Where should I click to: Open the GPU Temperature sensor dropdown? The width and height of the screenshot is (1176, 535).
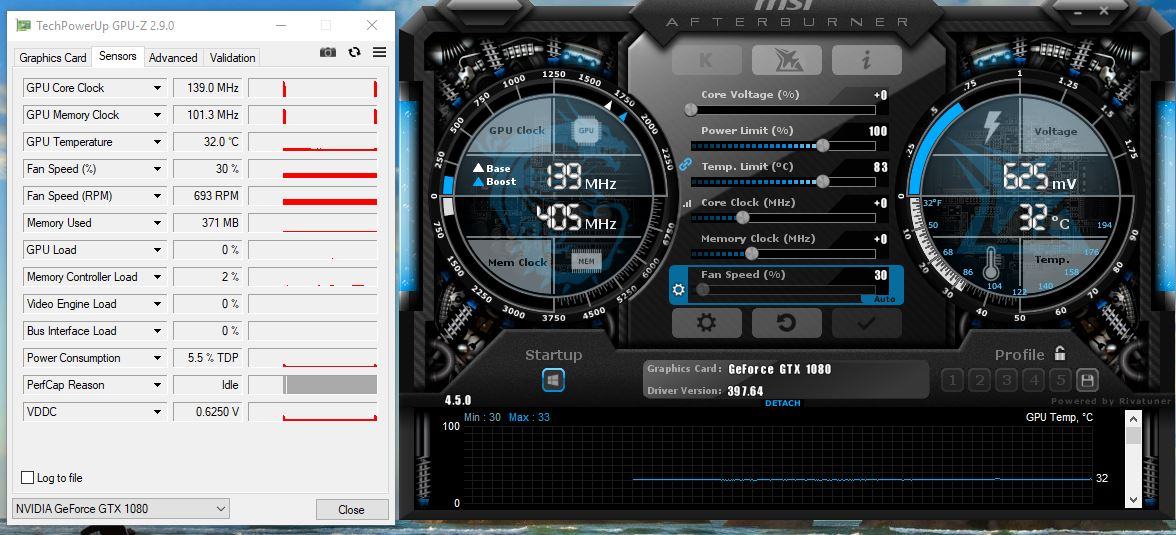pos(158,142)
